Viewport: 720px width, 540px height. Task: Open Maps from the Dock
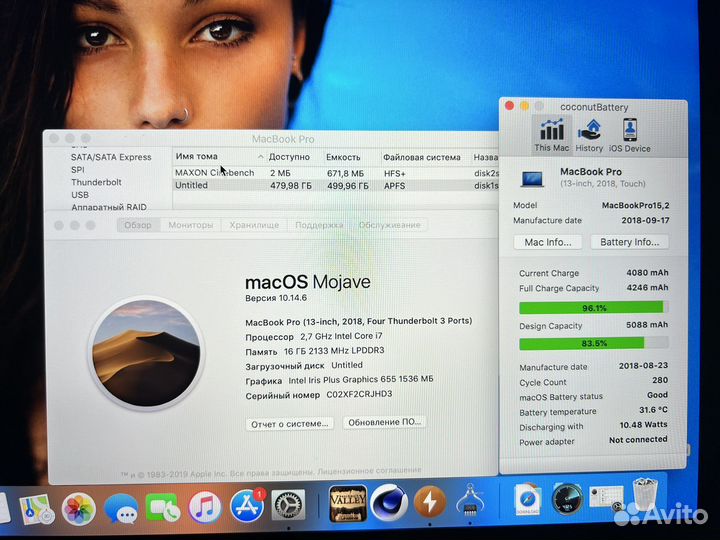(36, 509)
